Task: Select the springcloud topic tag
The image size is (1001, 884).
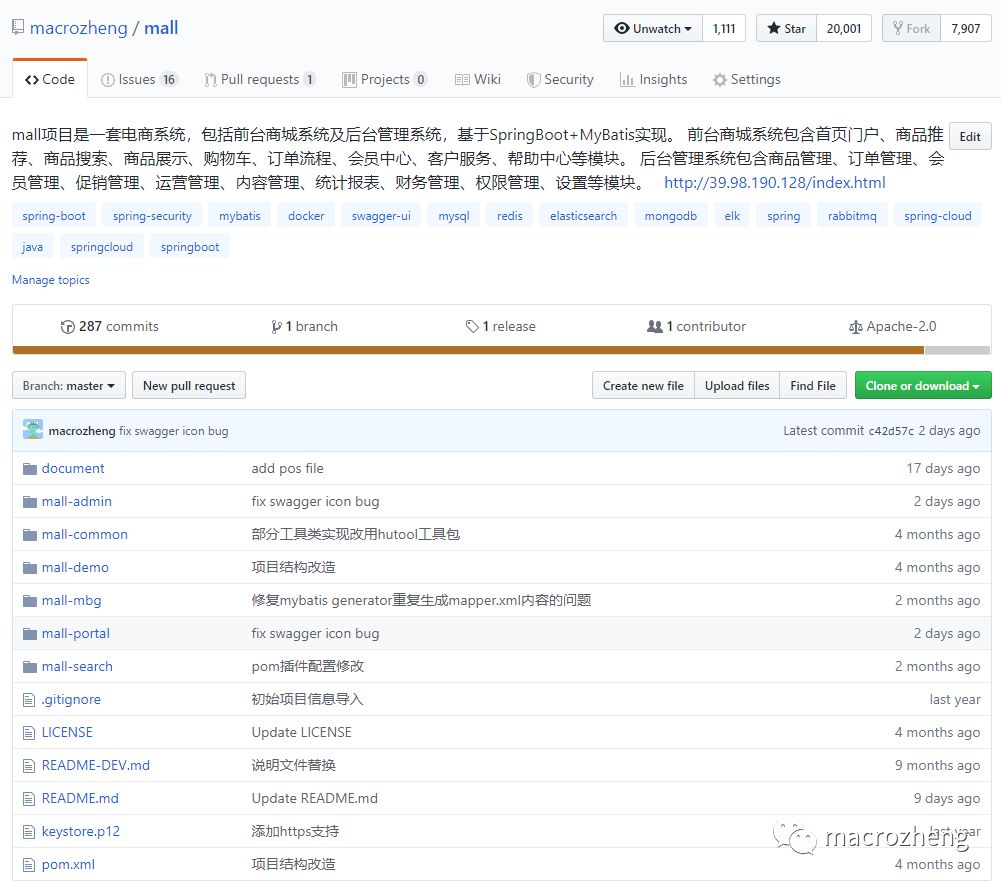Action: point(102,246)
